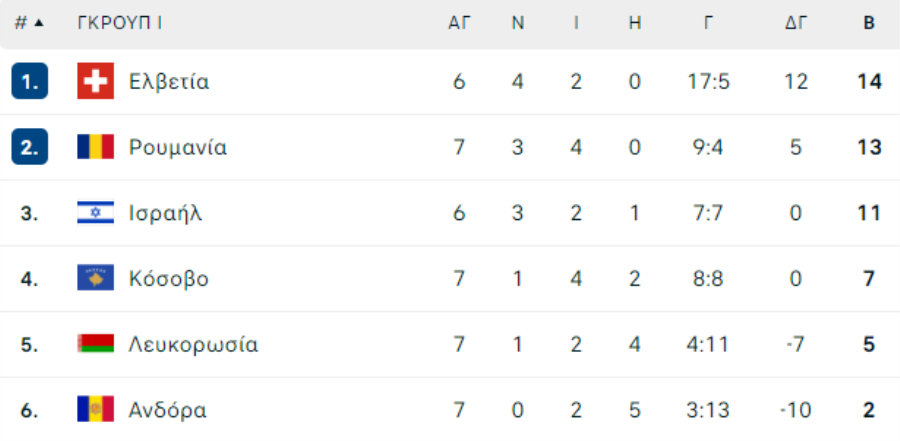This screenshot has height=441, width=900.
Task: Open the Ελβετία team link
Action: [169, 82]
